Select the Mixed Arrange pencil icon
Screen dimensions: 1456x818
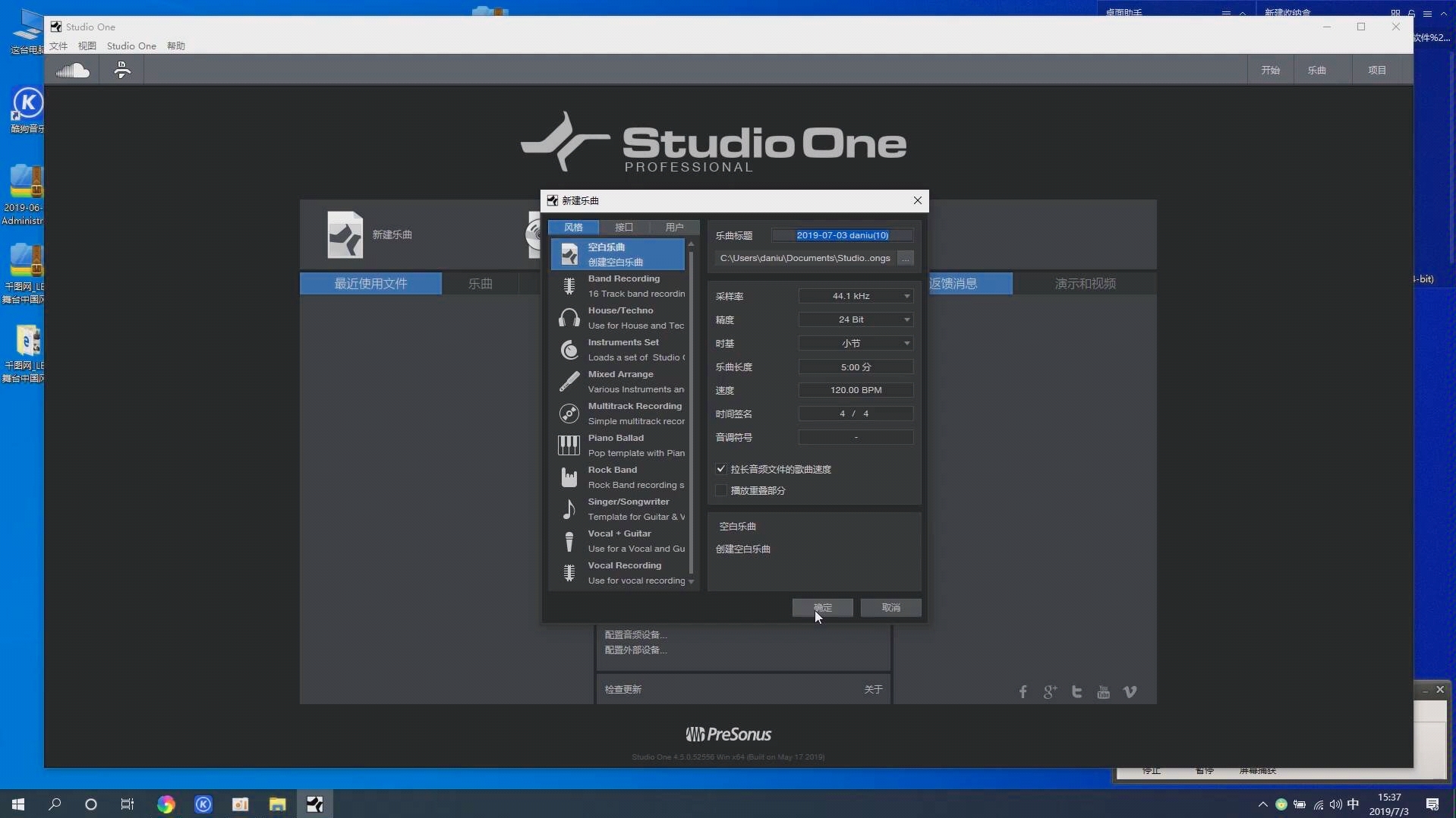pyautogui.click(x=569, y=382)
